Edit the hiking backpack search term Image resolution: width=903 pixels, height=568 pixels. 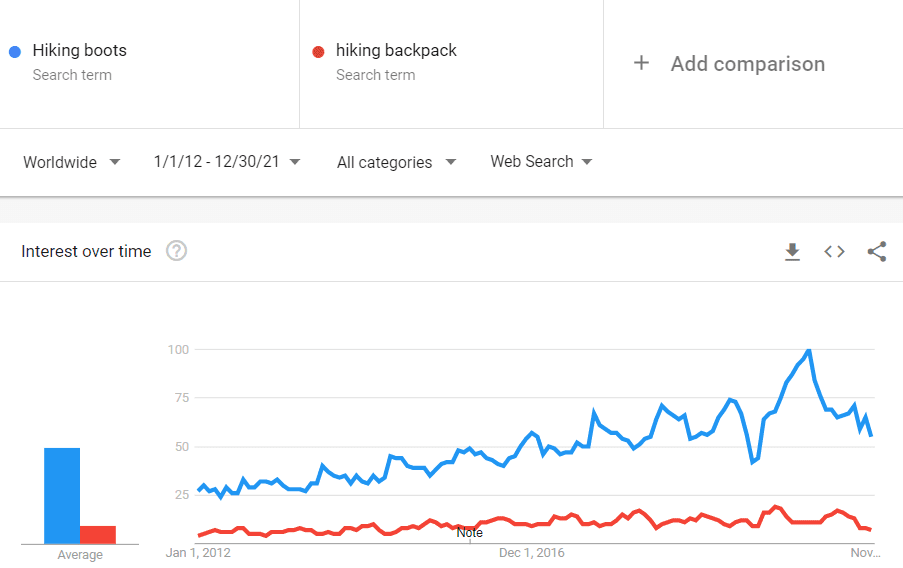click(x=396, y=50)
